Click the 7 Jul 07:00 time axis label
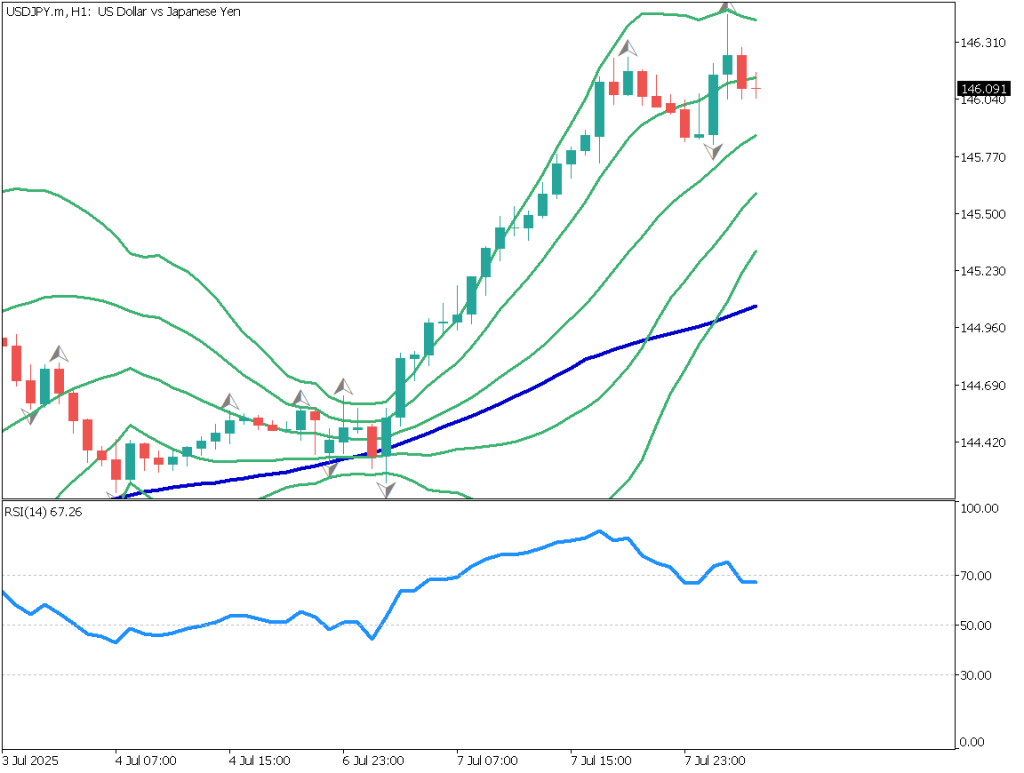Image resolution: width=1024 pixels, height=773 pixels. pos(485,761)
